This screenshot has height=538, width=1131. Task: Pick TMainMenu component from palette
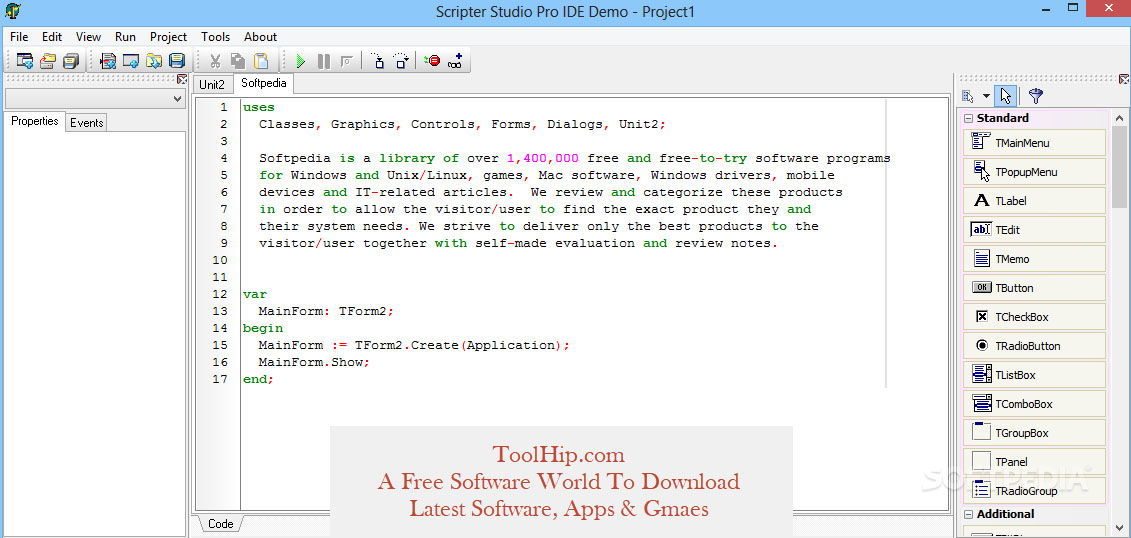(1034, 143)
